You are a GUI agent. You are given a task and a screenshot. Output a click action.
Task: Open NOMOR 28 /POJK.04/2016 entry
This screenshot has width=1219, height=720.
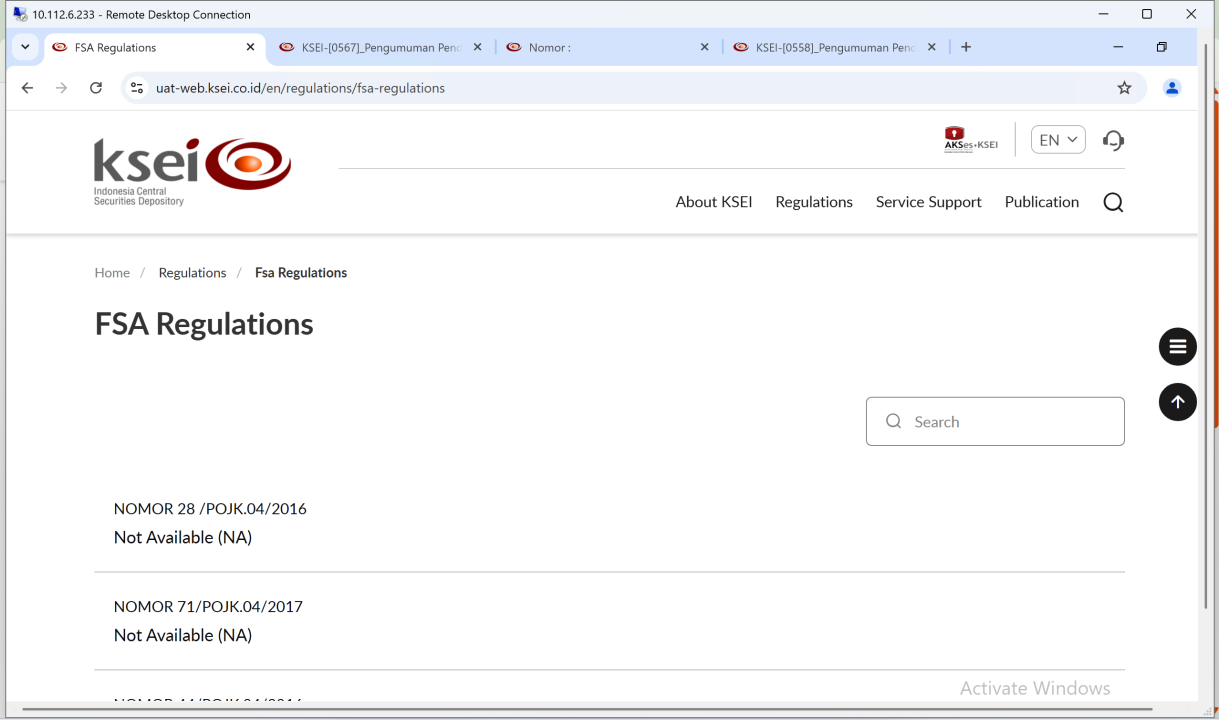(x=210, y=509)
